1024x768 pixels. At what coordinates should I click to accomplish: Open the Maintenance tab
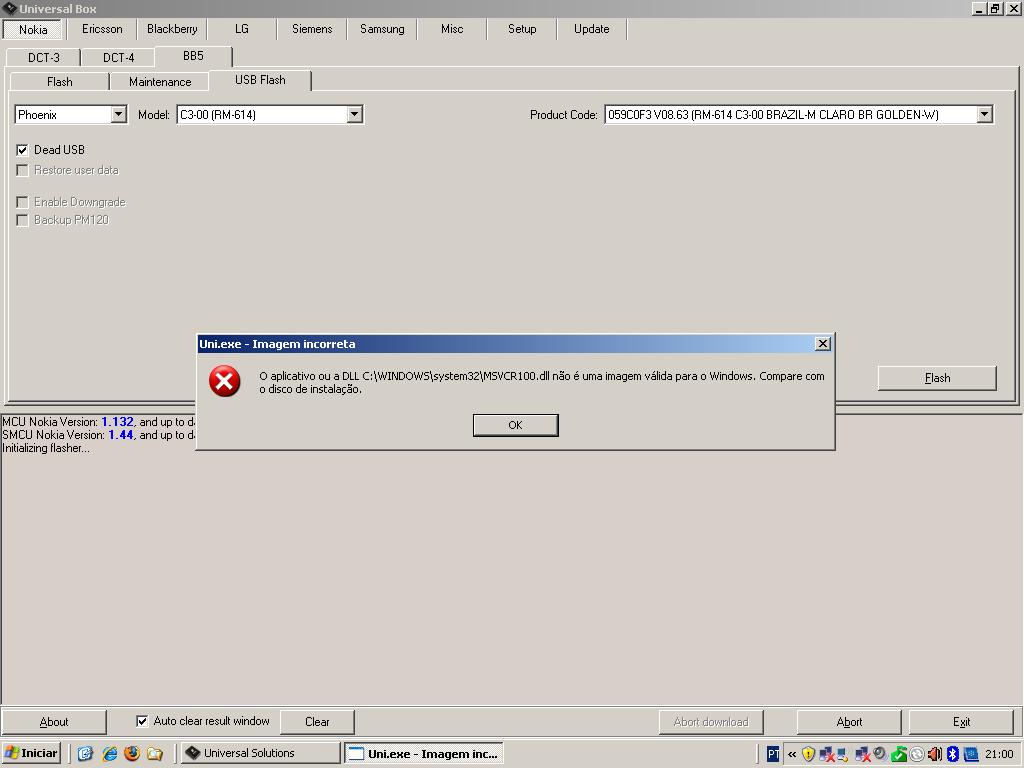click(160, 82)
